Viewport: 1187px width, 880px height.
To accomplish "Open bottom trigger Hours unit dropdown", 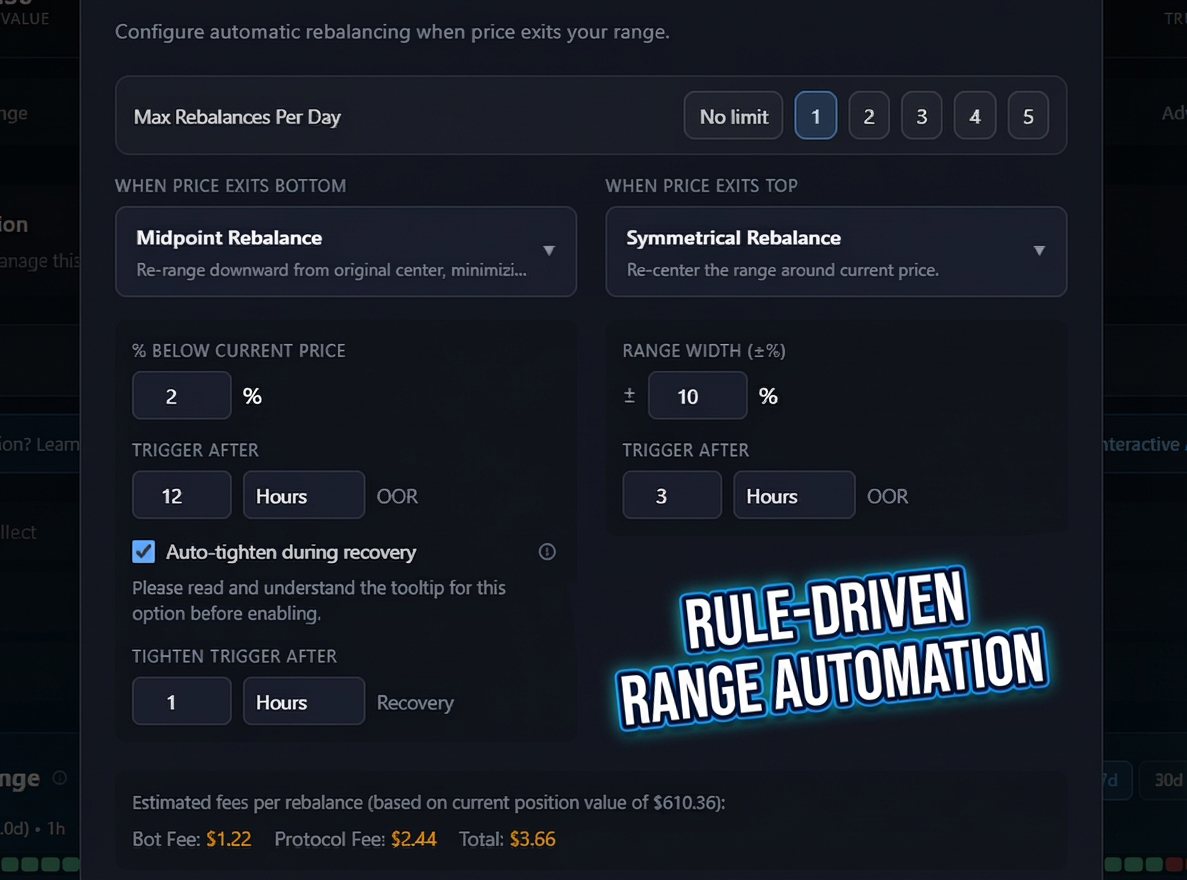I will pos(304,495).
